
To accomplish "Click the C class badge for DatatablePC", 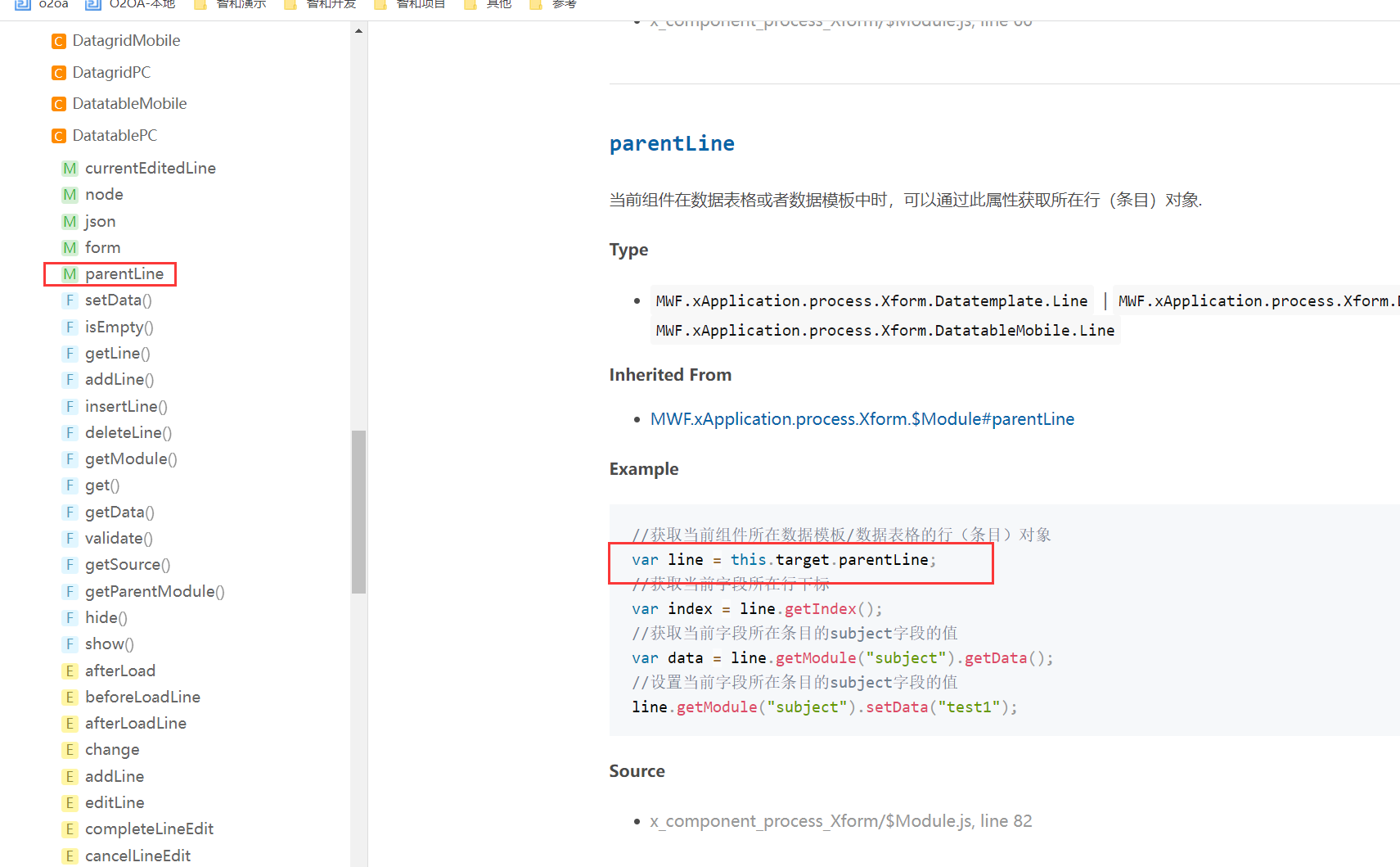I will click(59, 136).
